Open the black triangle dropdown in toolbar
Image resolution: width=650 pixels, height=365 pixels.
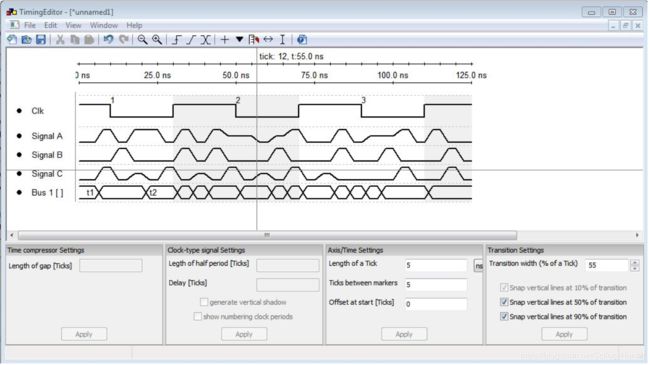[240, 39]
